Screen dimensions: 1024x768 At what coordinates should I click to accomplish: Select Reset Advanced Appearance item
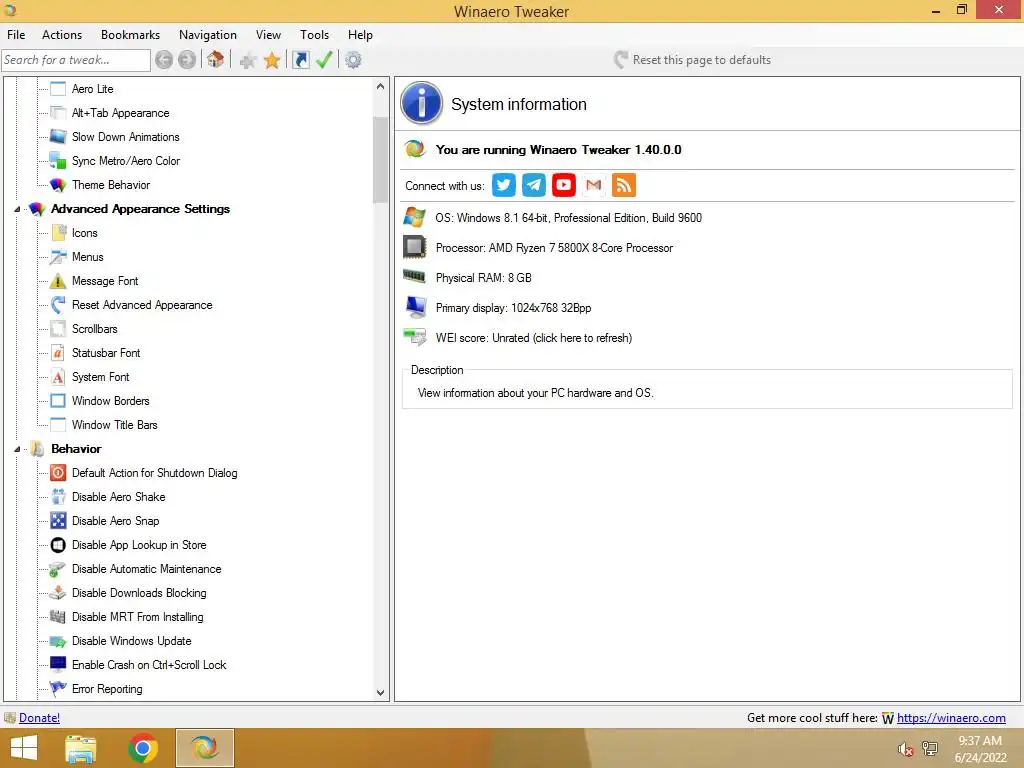tap(142, 305)
